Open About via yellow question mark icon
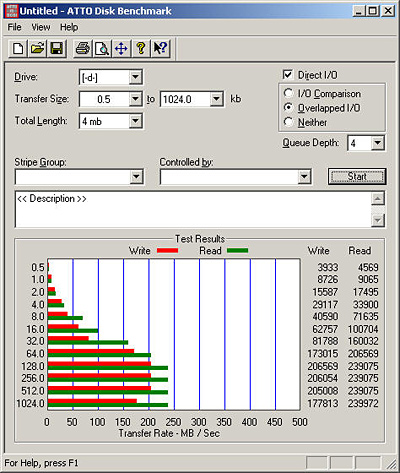Screen dimensions: 400x473 coord(141,49)
